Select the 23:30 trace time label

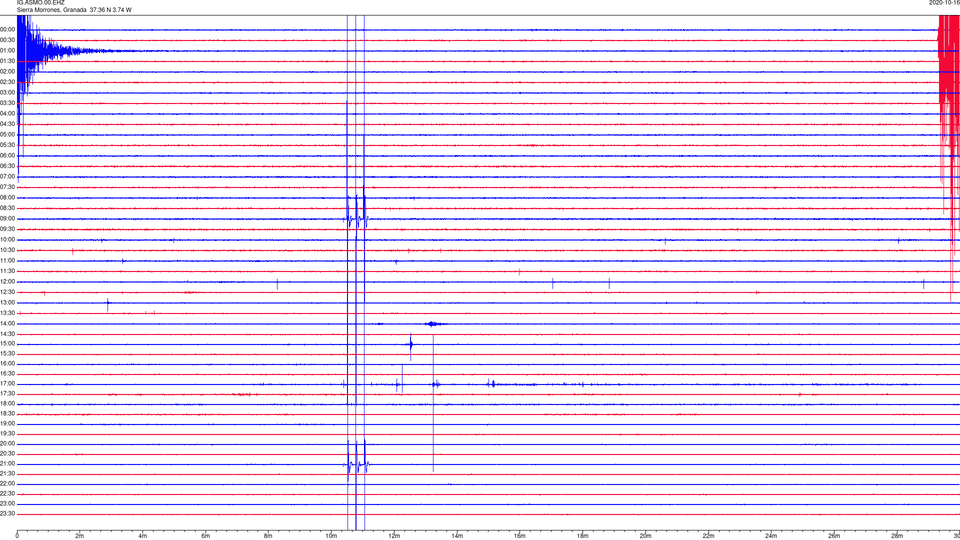click(8, 514)
